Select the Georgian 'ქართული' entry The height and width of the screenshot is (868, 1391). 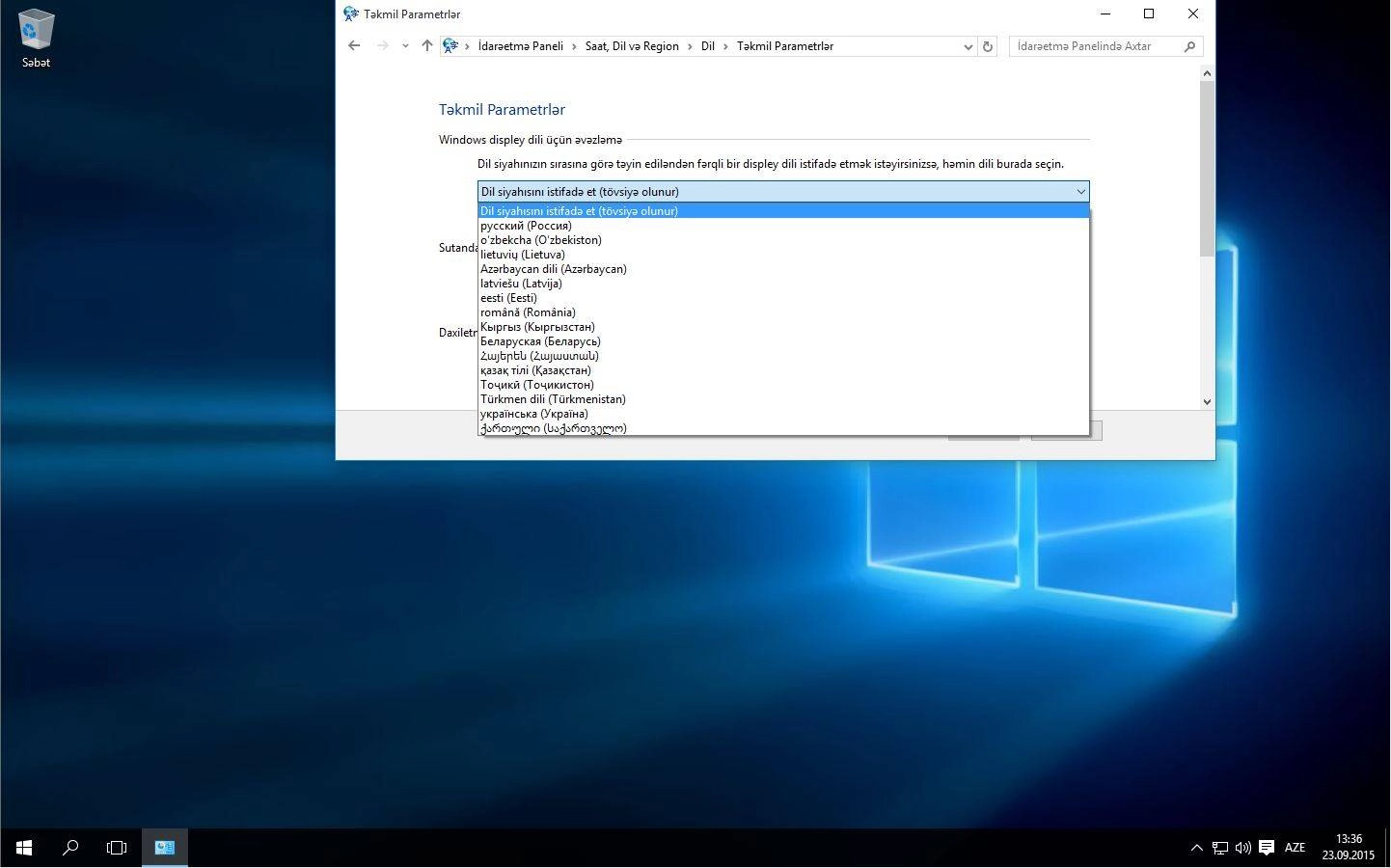(x=783, y=428)
